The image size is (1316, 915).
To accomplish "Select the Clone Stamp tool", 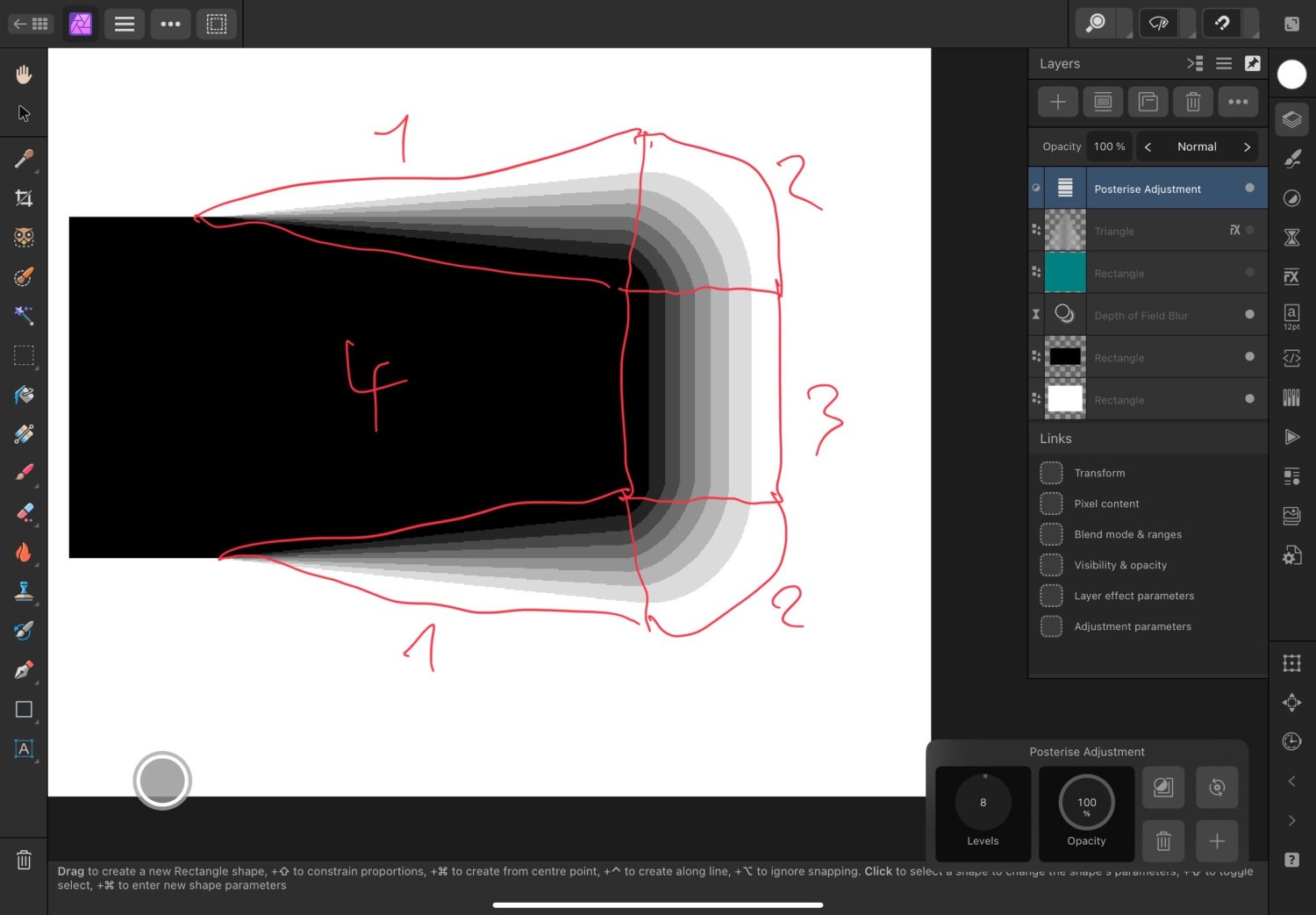I will click(24, 592).
